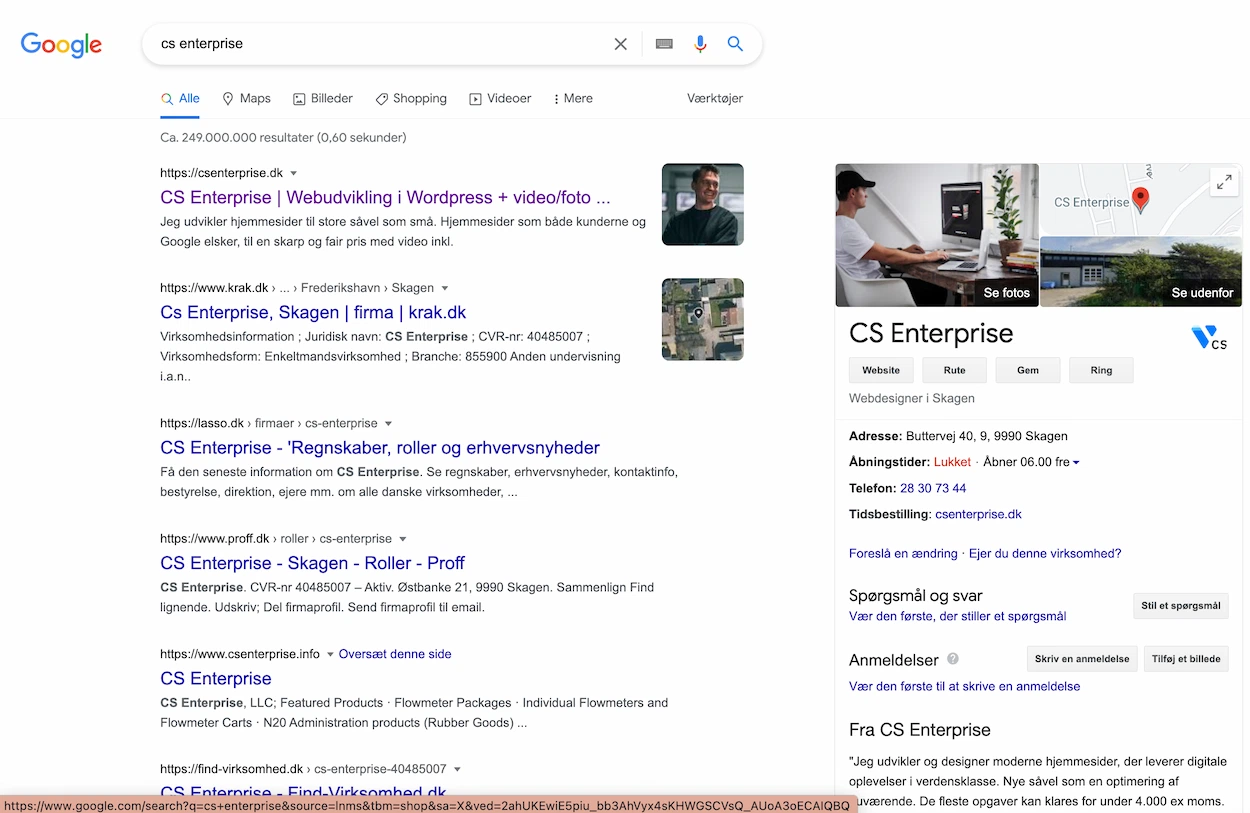Viewport: 1250px width, 813px height.
Task: Click the red Lukket status text
Action: 952,462
